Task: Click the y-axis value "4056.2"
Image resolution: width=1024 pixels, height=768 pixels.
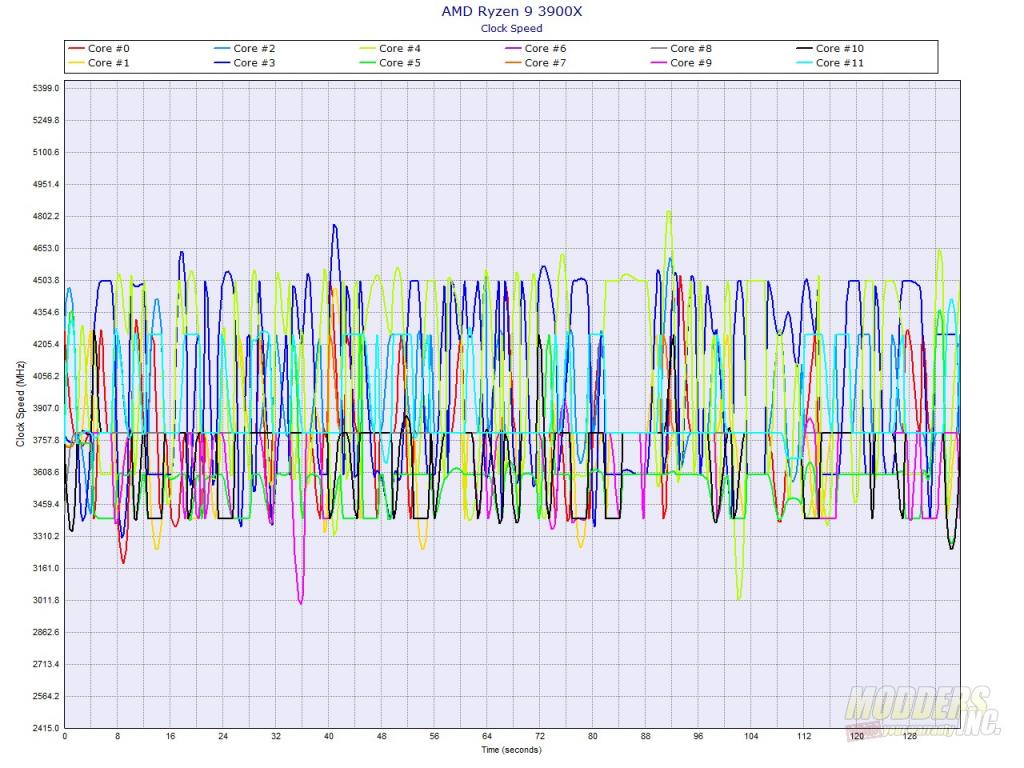Action: [x=46, y=376]
